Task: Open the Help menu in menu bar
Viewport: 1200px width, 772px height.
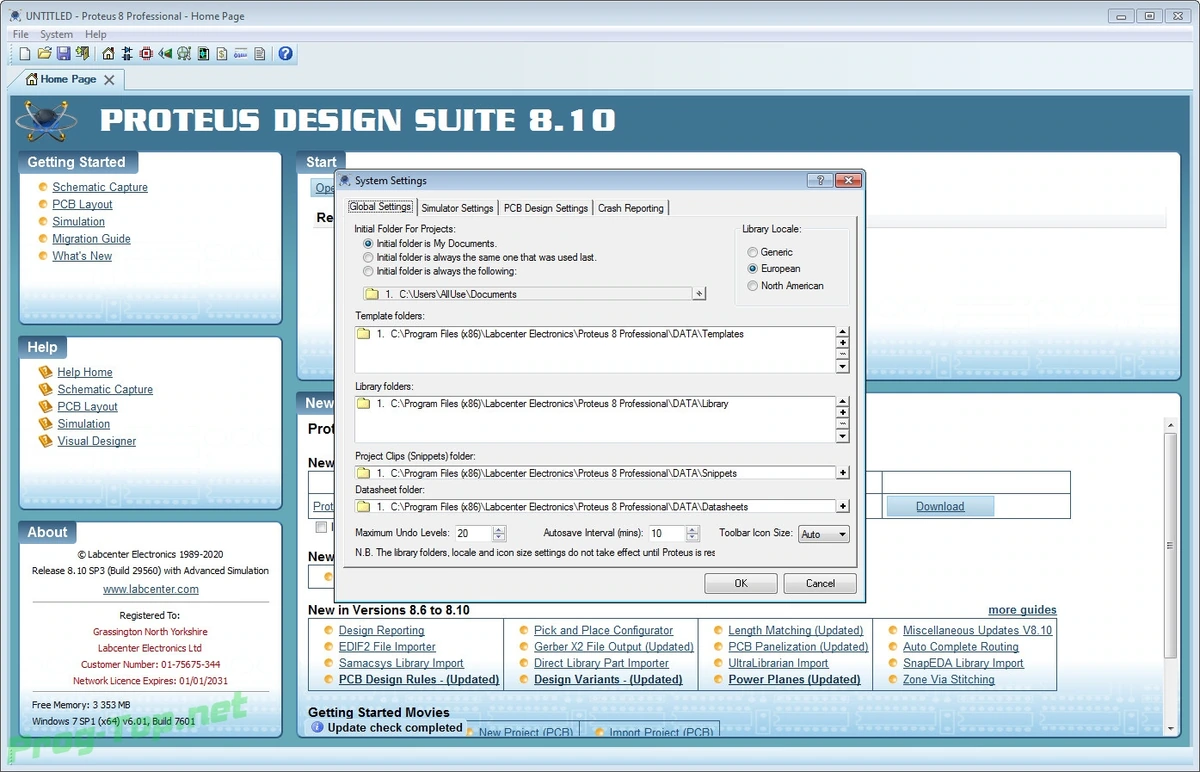Action: 95,34
